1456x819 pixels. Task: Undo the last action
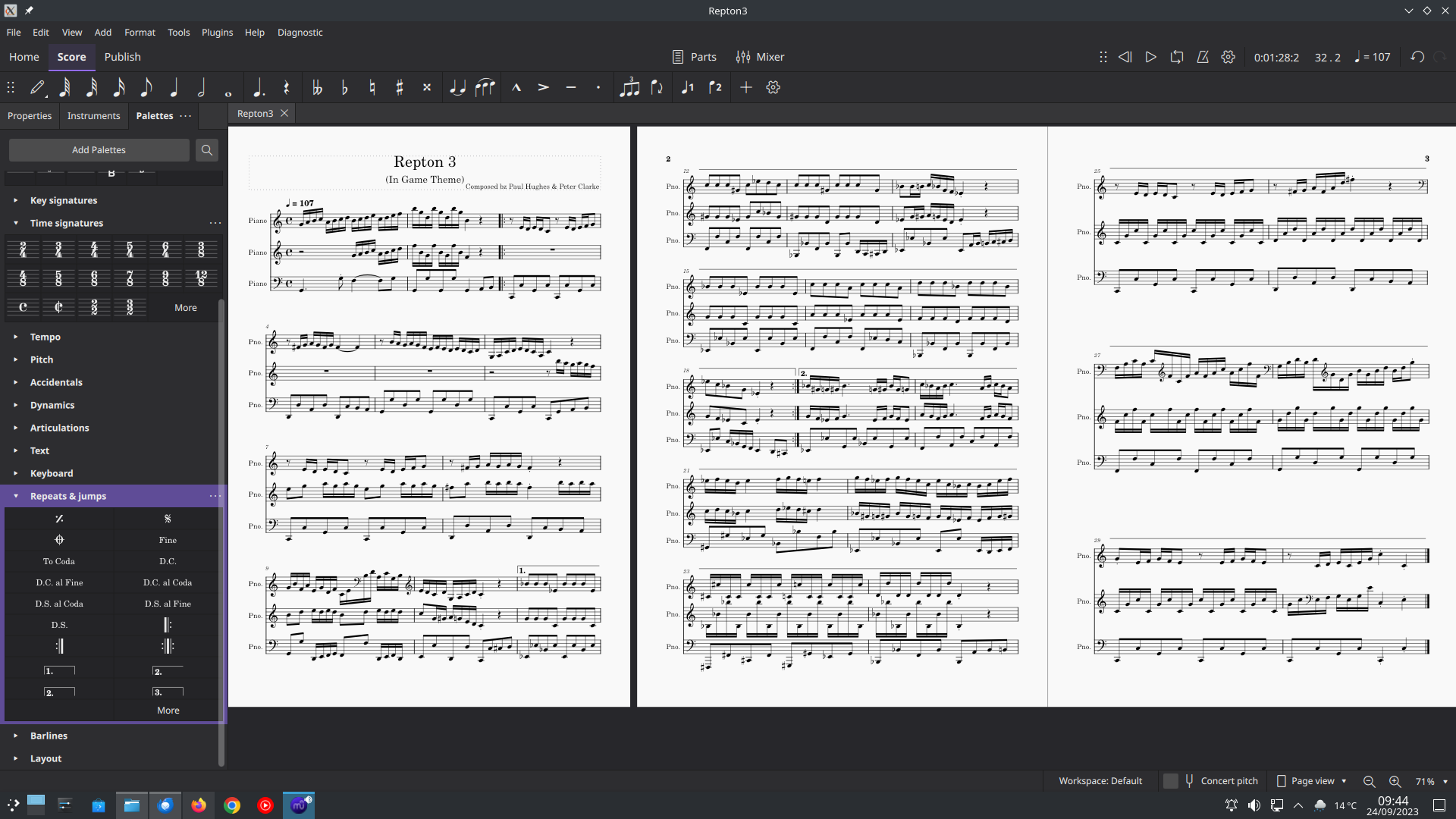tap(1417, 57)
